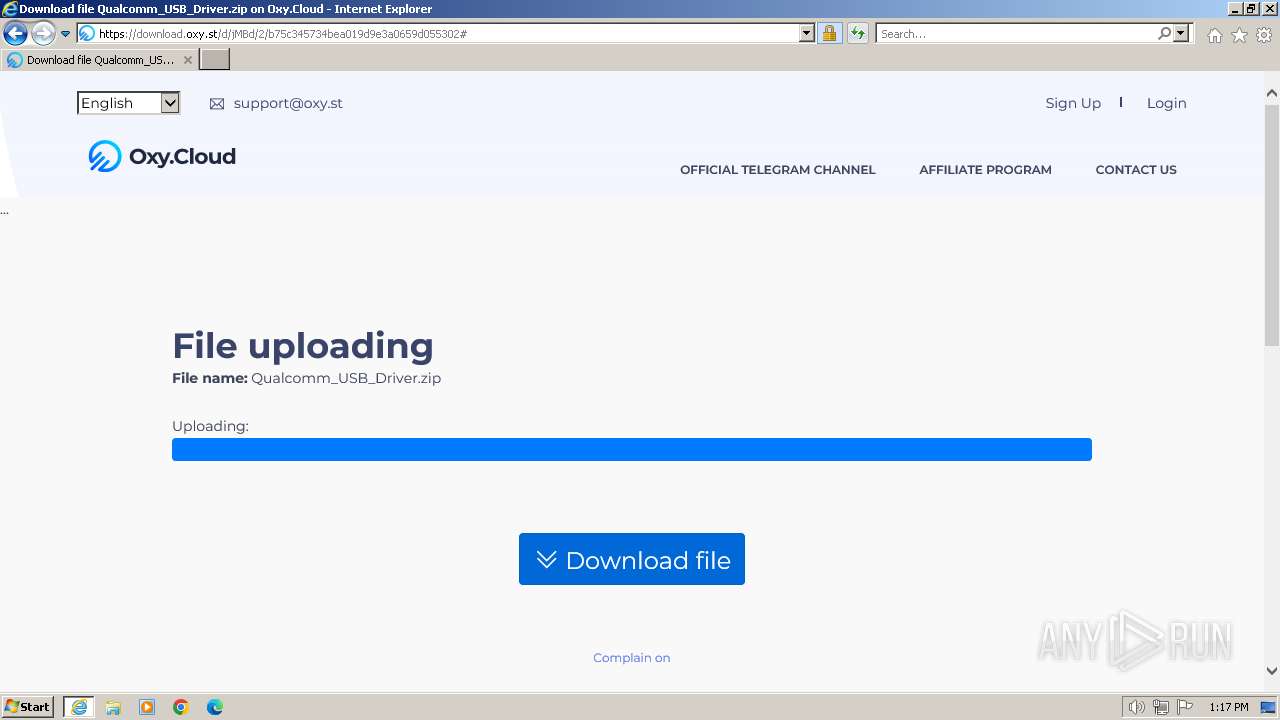Click the browser Forward arrow
Viewport: 1280px width, 720px height.
coord(43,33)
